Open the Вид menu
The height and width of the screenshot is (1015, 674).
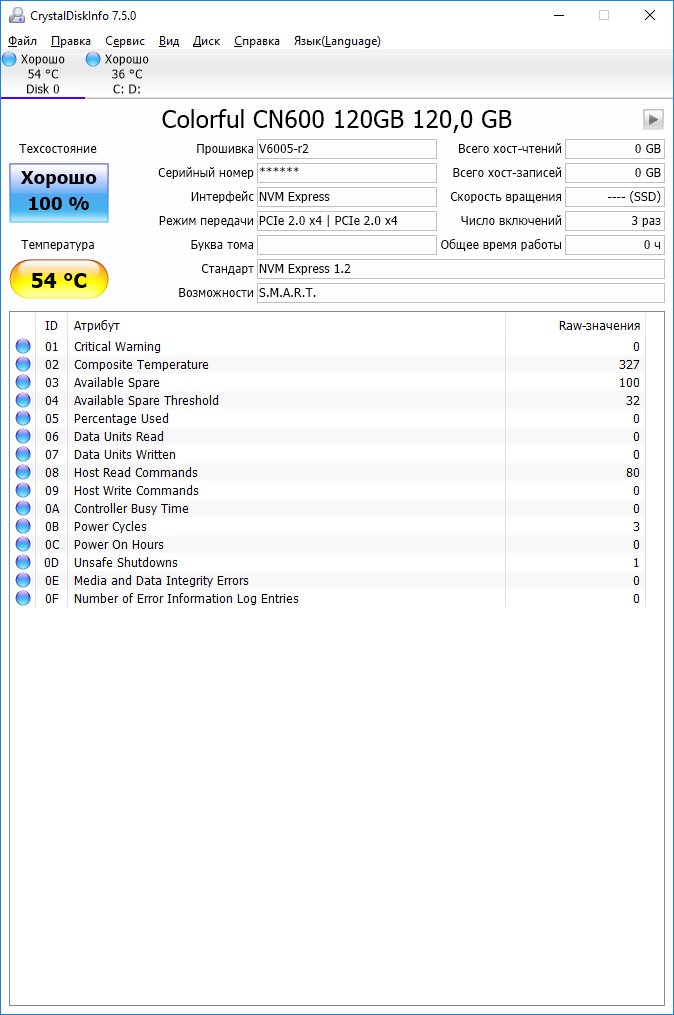(169, 41)
